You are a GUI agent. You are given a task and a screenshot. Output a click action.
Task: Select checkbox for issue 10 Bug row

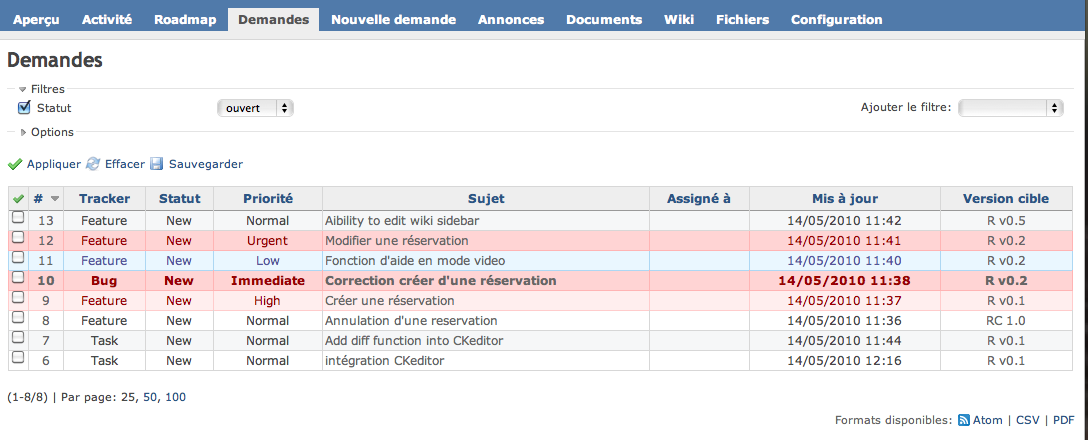[18, 278]
